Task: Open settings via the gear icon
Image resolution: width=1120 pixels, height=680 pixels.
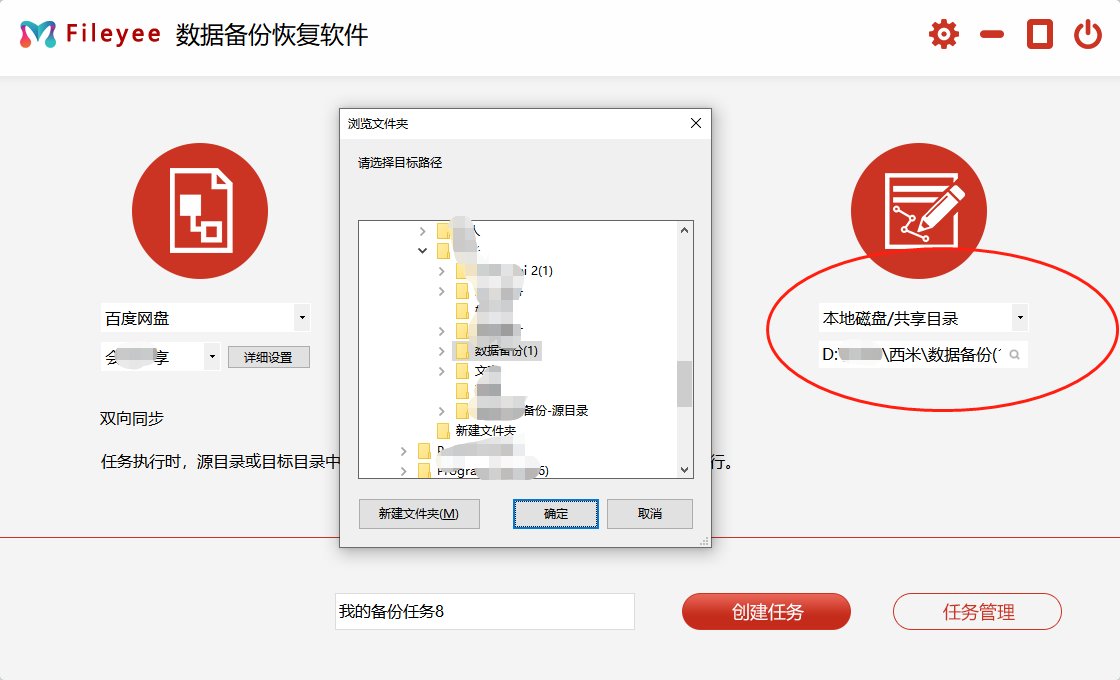Action: (x=943, y=35)
